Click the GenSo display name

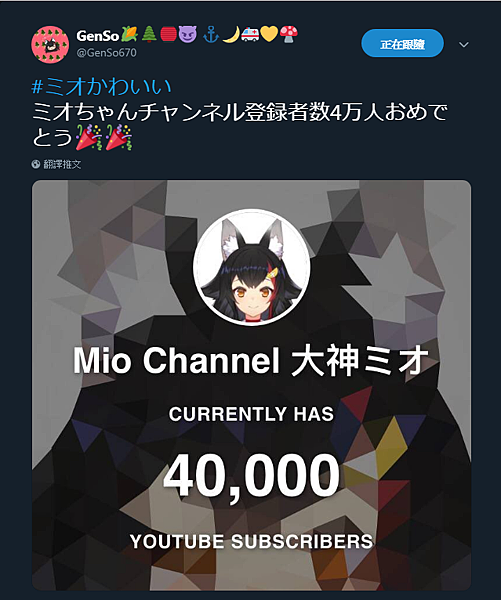pos(98,35)
